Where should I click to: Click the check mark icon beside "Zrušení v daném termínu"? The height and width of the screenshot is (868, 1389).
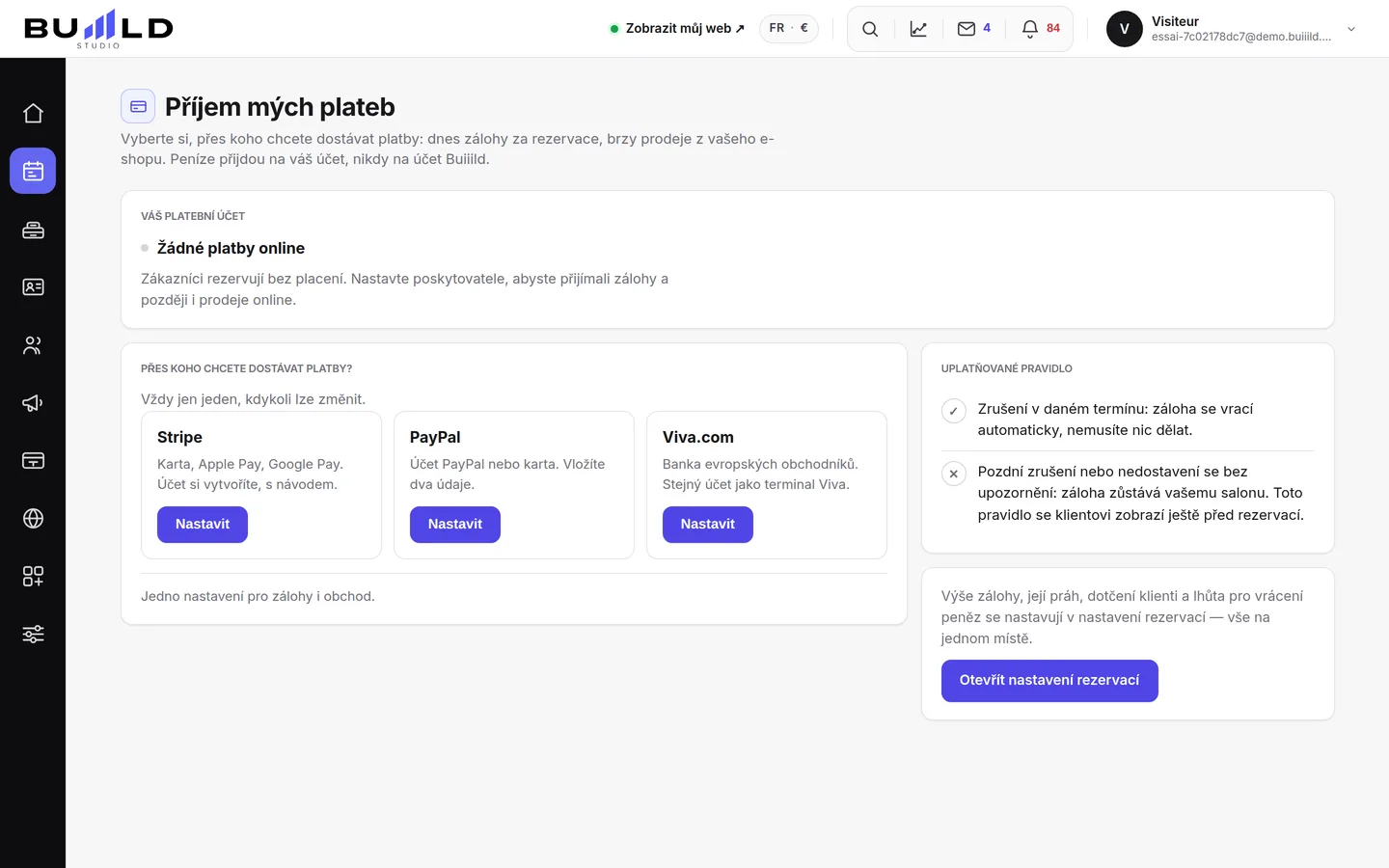coord(954,411)
